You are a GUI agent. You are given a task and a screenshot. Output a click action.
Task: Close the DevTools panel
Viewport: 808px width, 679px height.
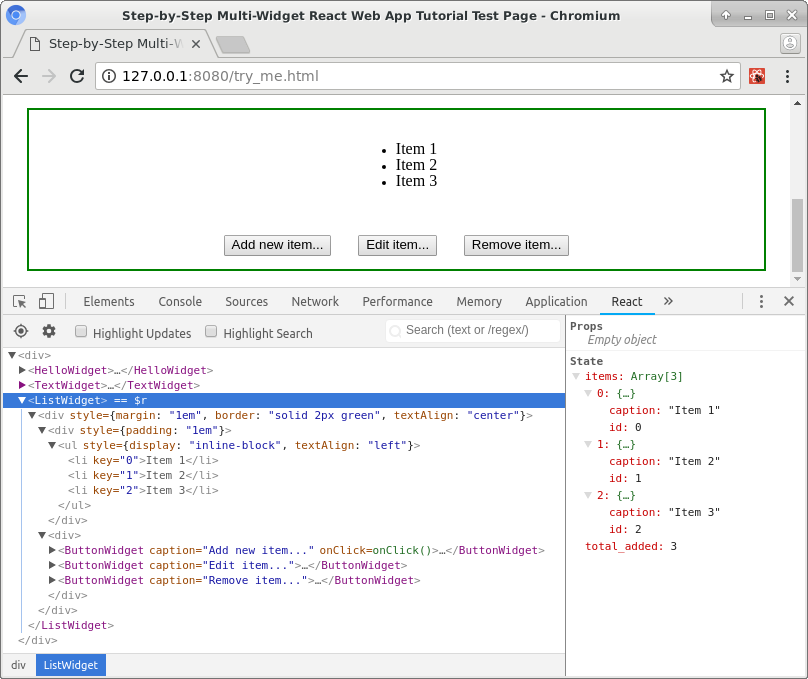click(788, 301)
